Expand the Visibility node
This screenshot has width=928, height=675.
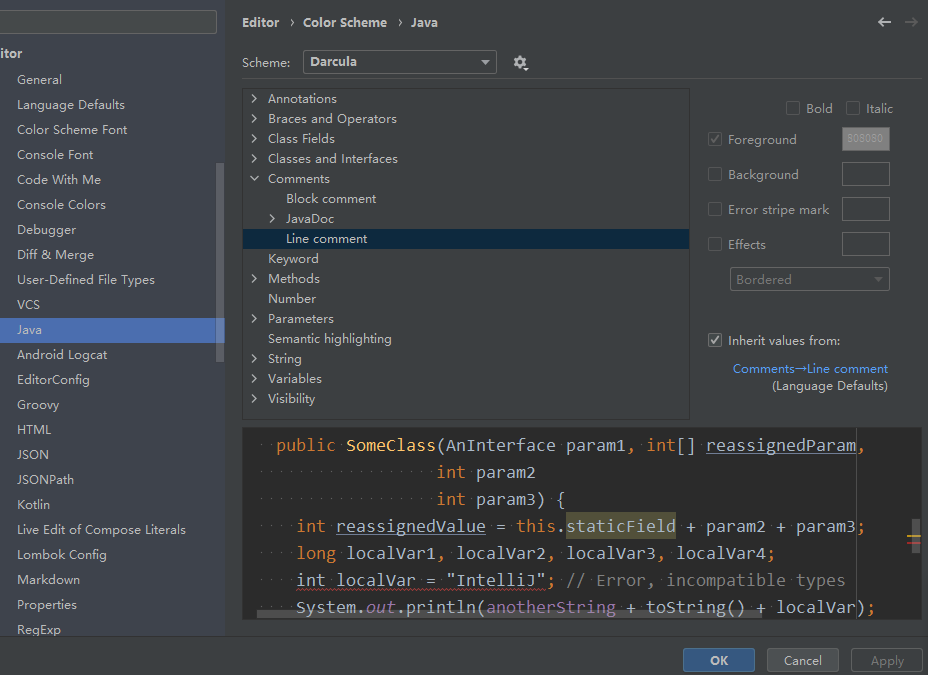point(254,398)
